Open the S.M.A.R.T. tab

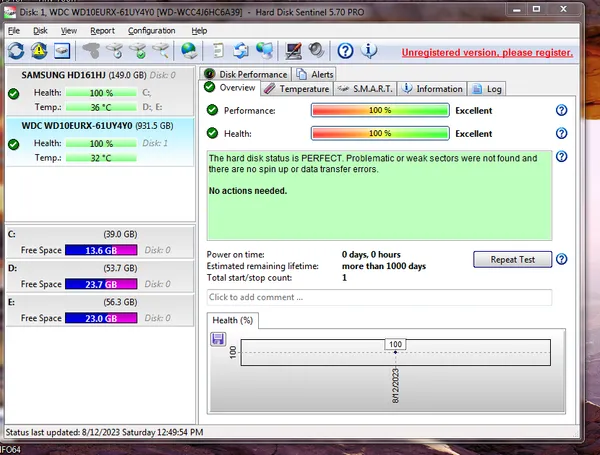(x=365, y=89)
